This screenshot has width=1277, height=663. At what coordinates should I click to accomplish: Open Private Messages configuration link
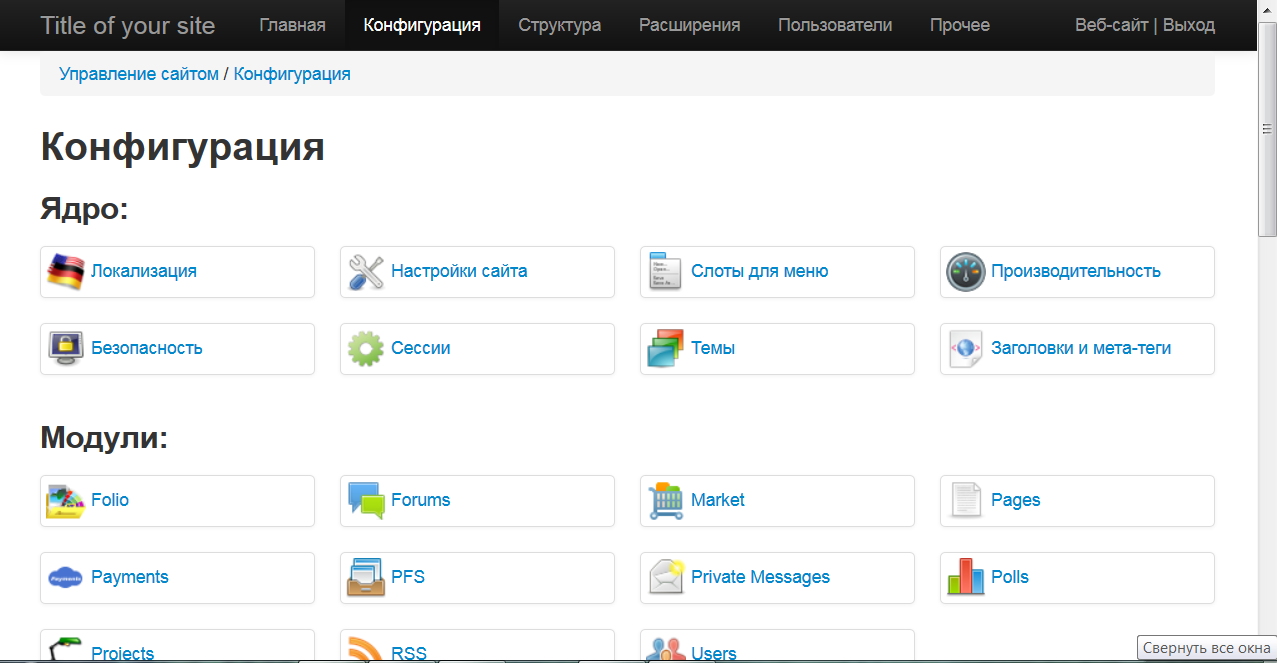(x=761, y=577)
